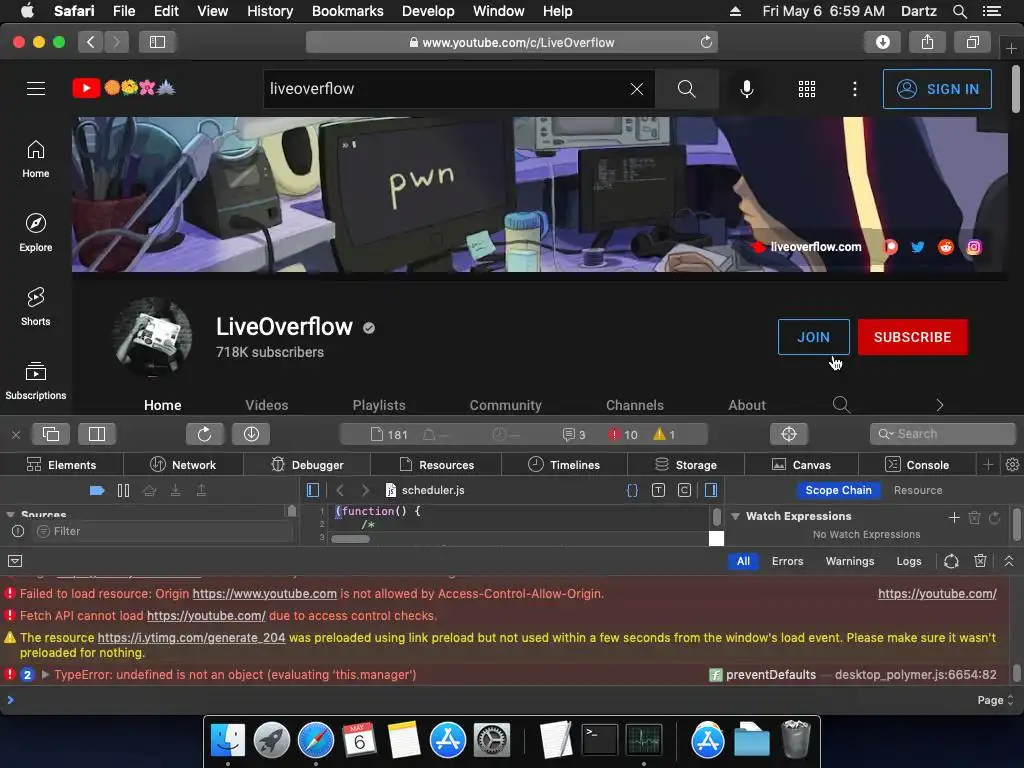Reload page from the inspector toolbar
This screenshot has height=768, width=1024.
point(204,434)
